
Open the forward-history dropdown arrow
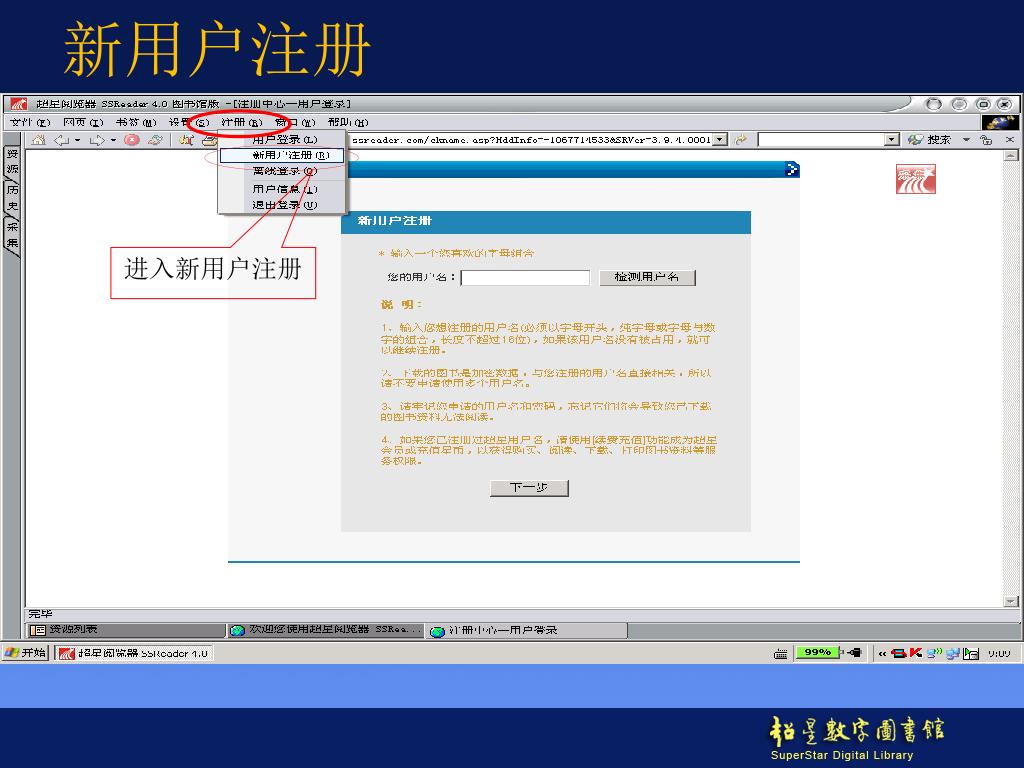[113, 140]
